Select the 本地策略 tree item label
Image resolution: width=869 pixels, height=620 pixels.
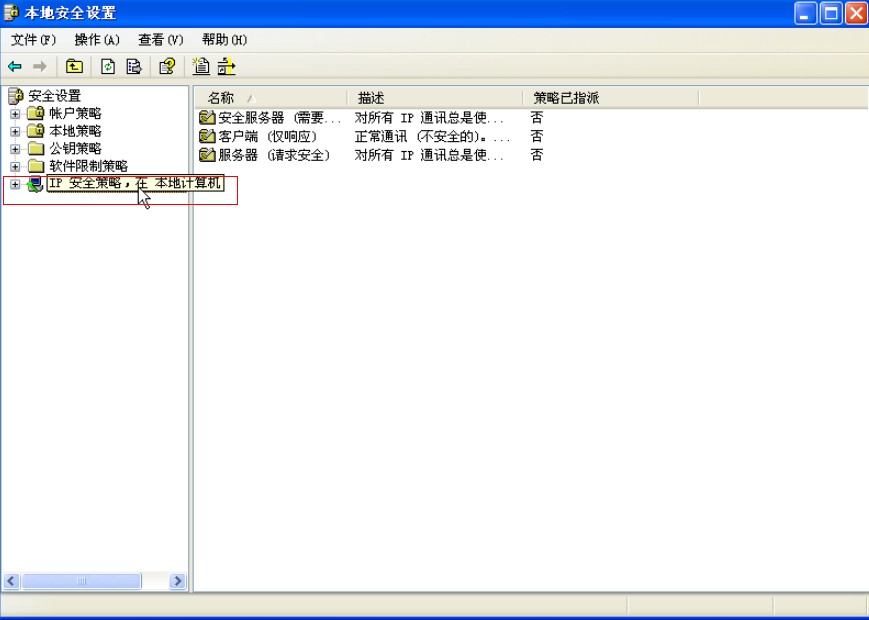pos(75,131)
